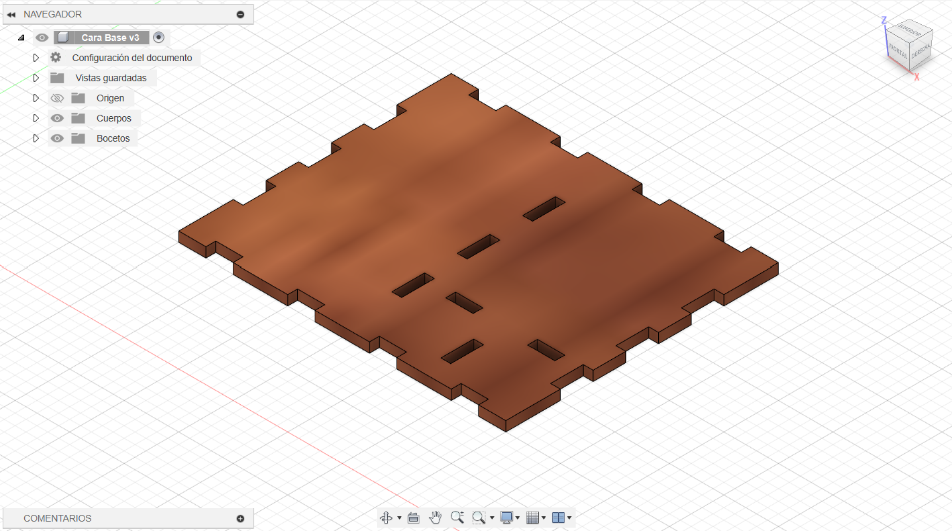Click the Cuerpos folder icon
Viewport: 952px width, 531px height.
point(78,118)
